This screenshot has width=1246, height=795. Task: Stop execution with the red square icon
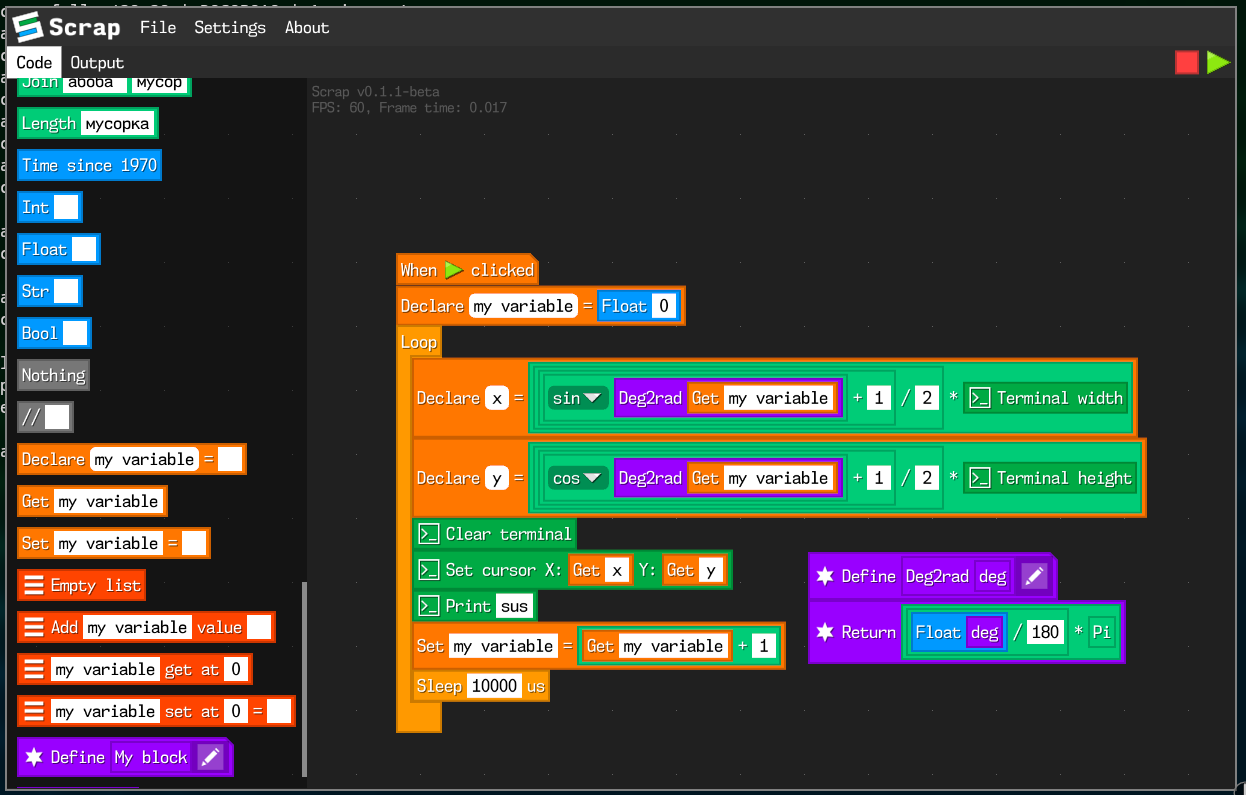pyautogui.click(x=1187, y=61)
